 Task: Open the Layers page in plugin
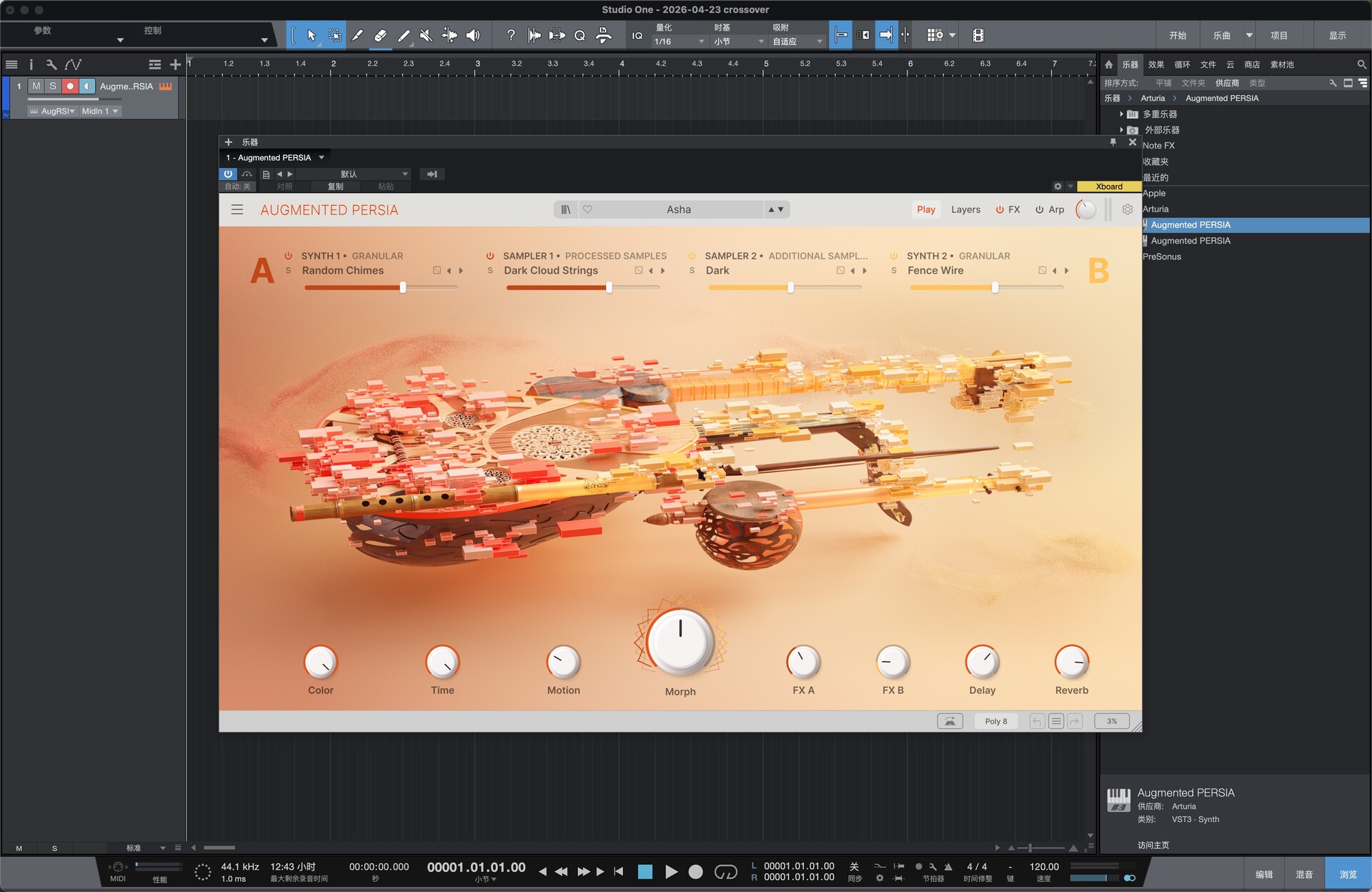coord(965,209)
